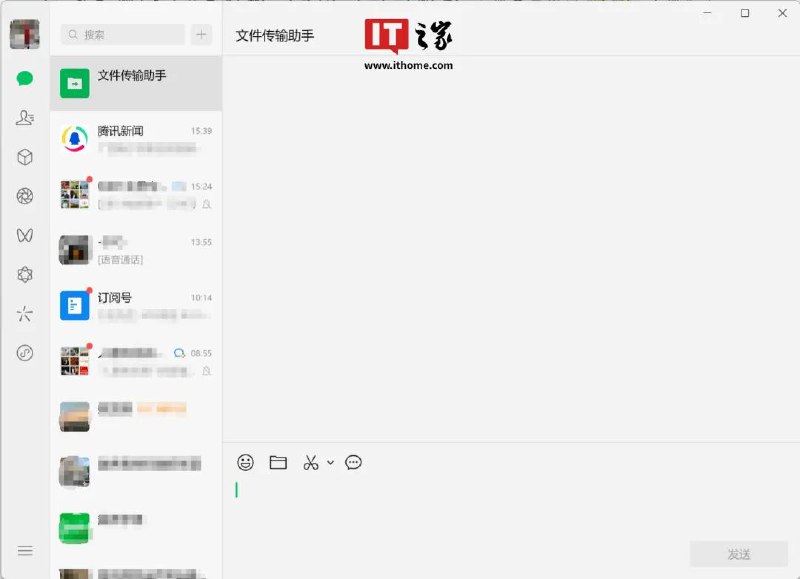This screenshot has height=579, width=800.
Task: Start a new chat with the plus button
Action: [199, 34]
